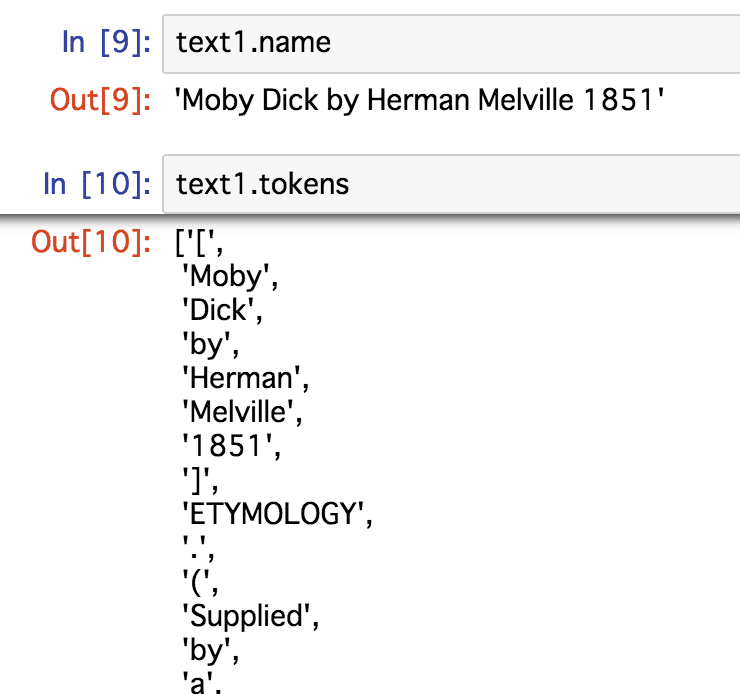Click the Out[10] output prompt area

tap(91, 242)
